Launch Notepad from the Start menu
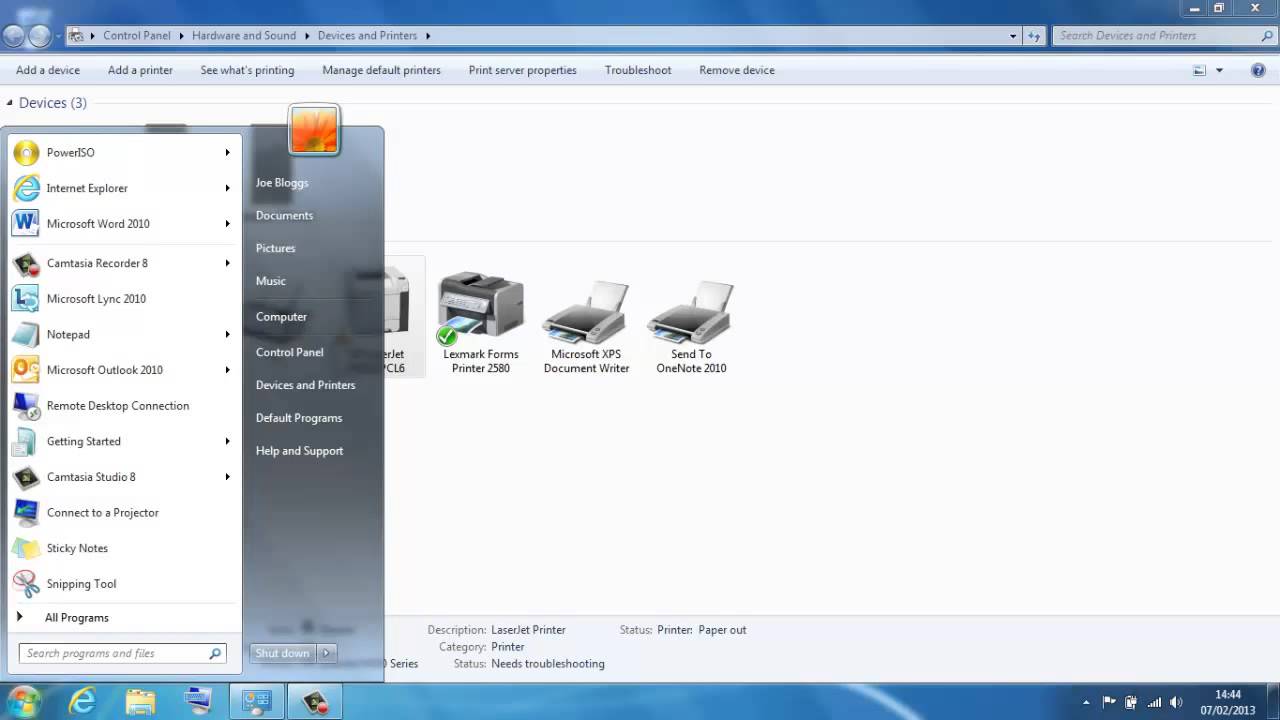This screenshot has height=720, width=1280. (x=122, y=334)
